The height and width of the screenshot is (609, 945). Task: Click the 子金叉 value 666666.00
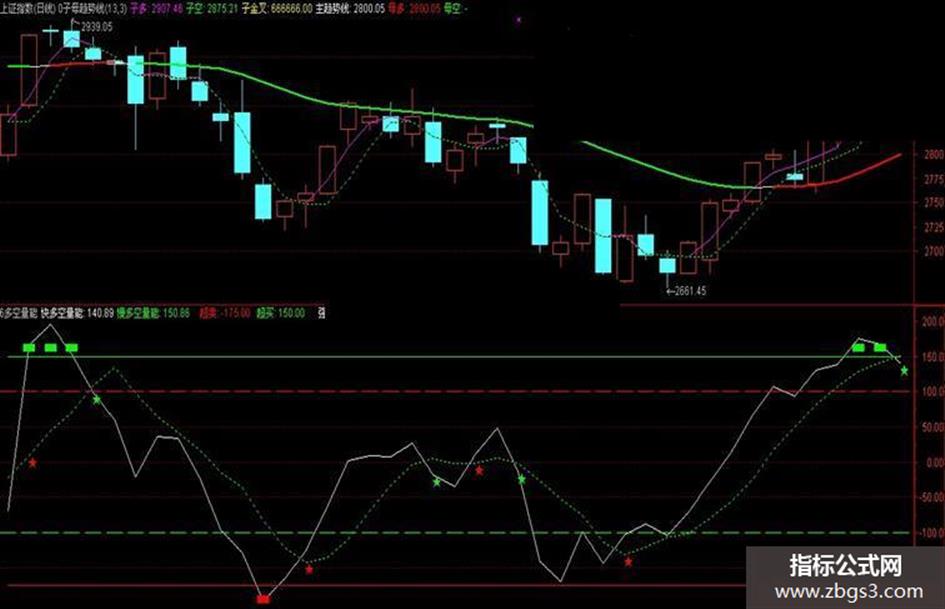(292, 9)
